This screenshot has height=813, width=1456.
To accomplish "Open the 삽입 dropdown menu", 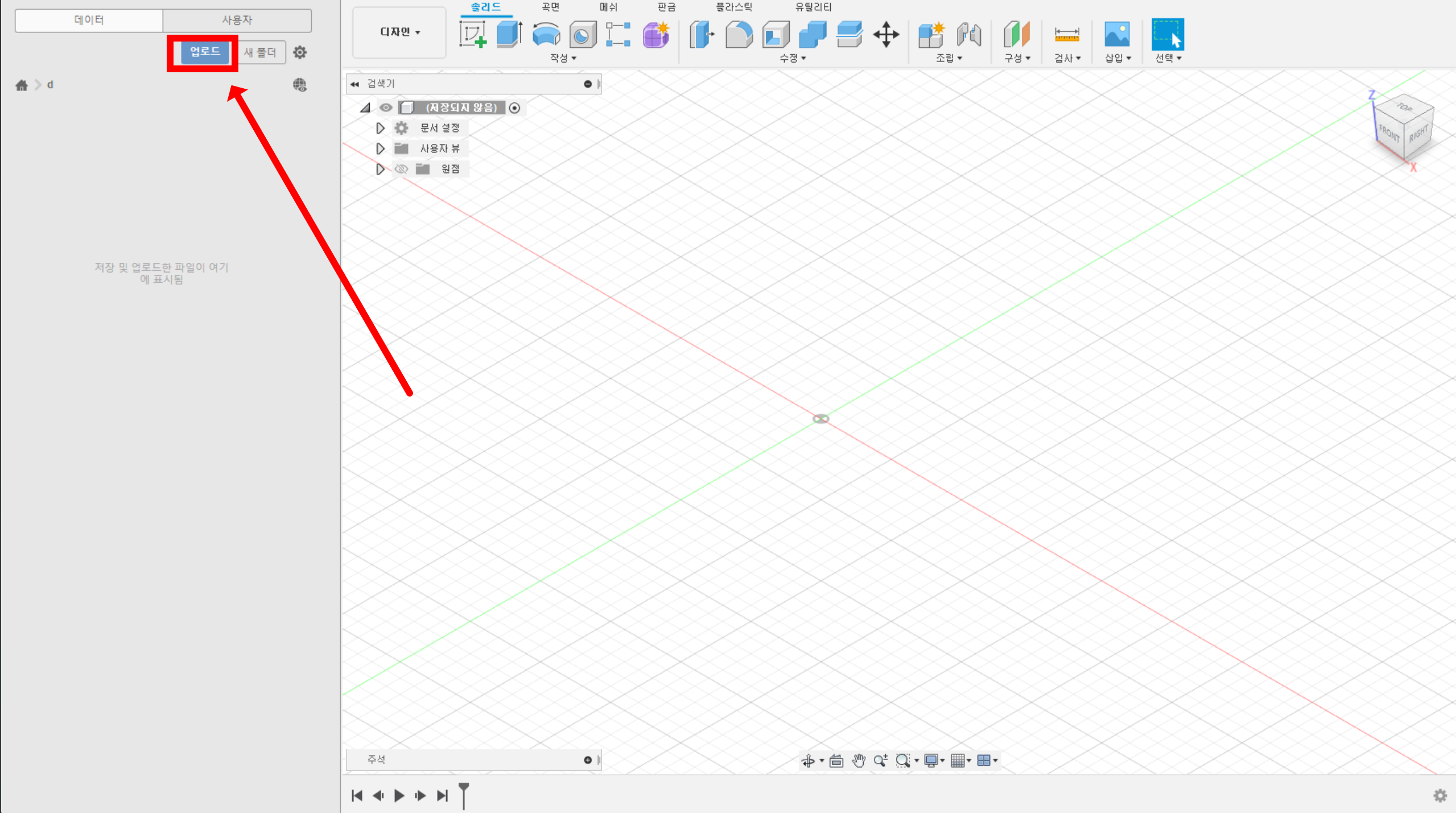I will 1117,58.
